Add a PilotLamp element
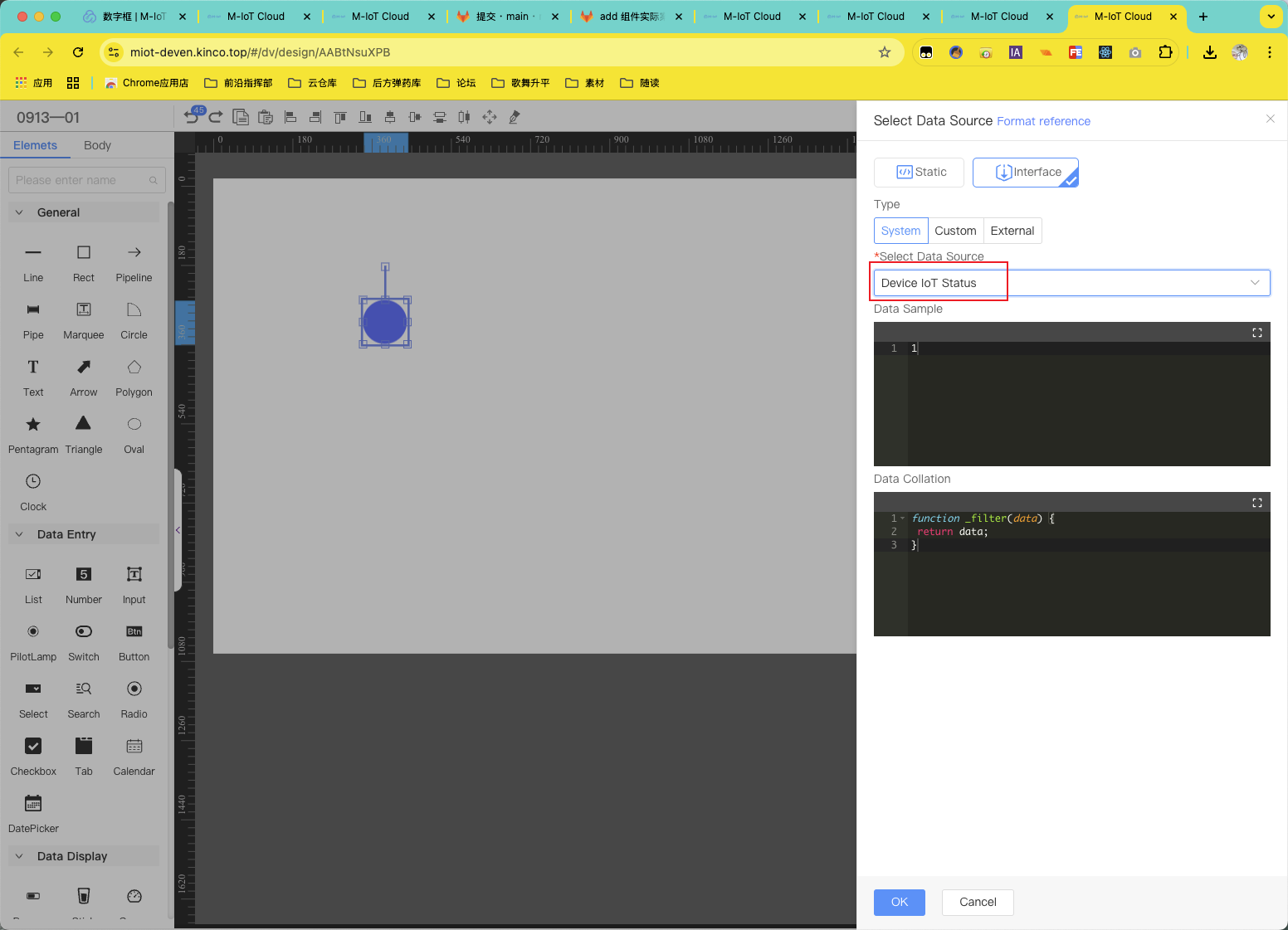The height and width of the screenshot is (930, 1288). 33,632
